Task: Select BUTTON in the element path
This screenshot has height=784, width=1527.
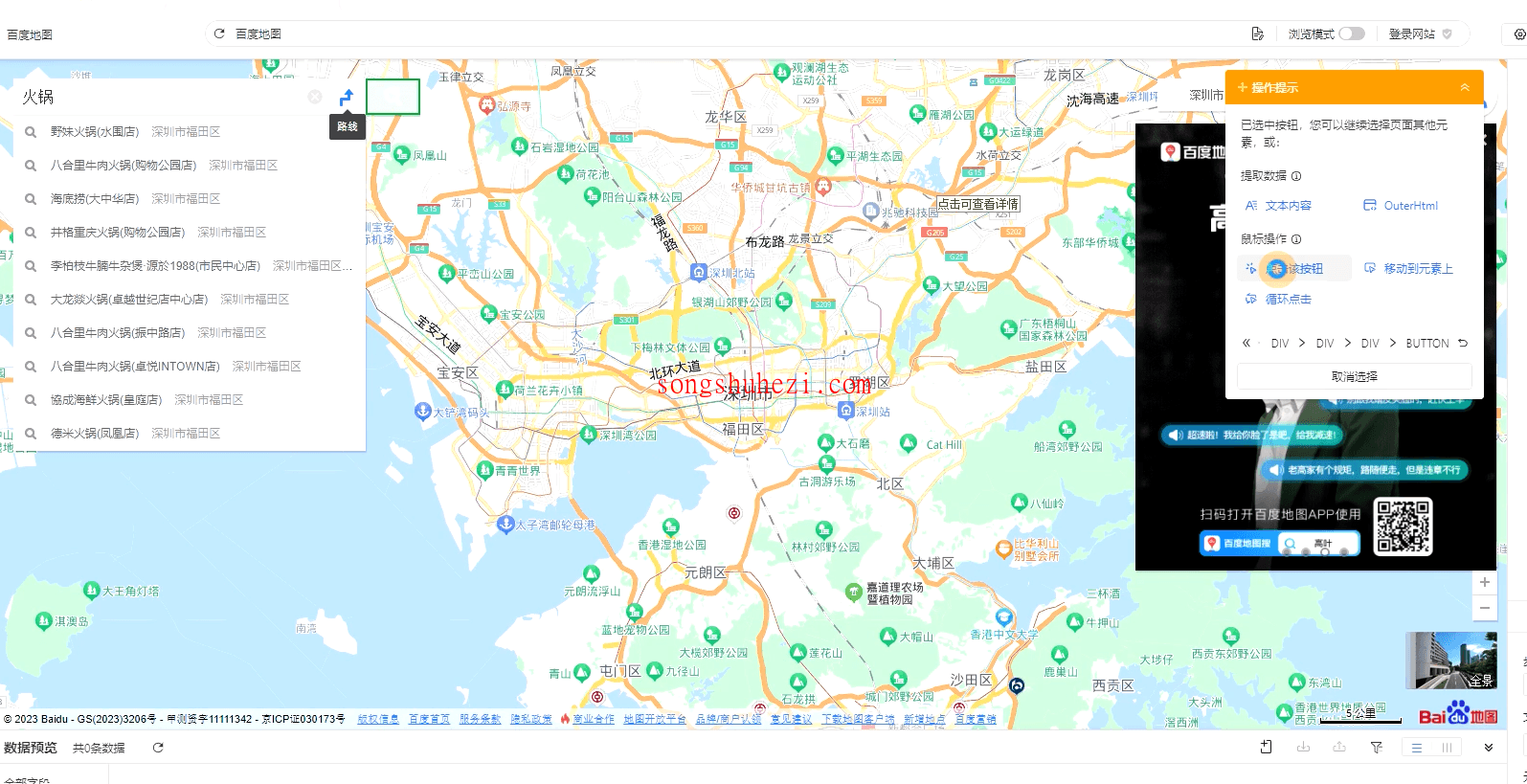Action: point(1426,344)
